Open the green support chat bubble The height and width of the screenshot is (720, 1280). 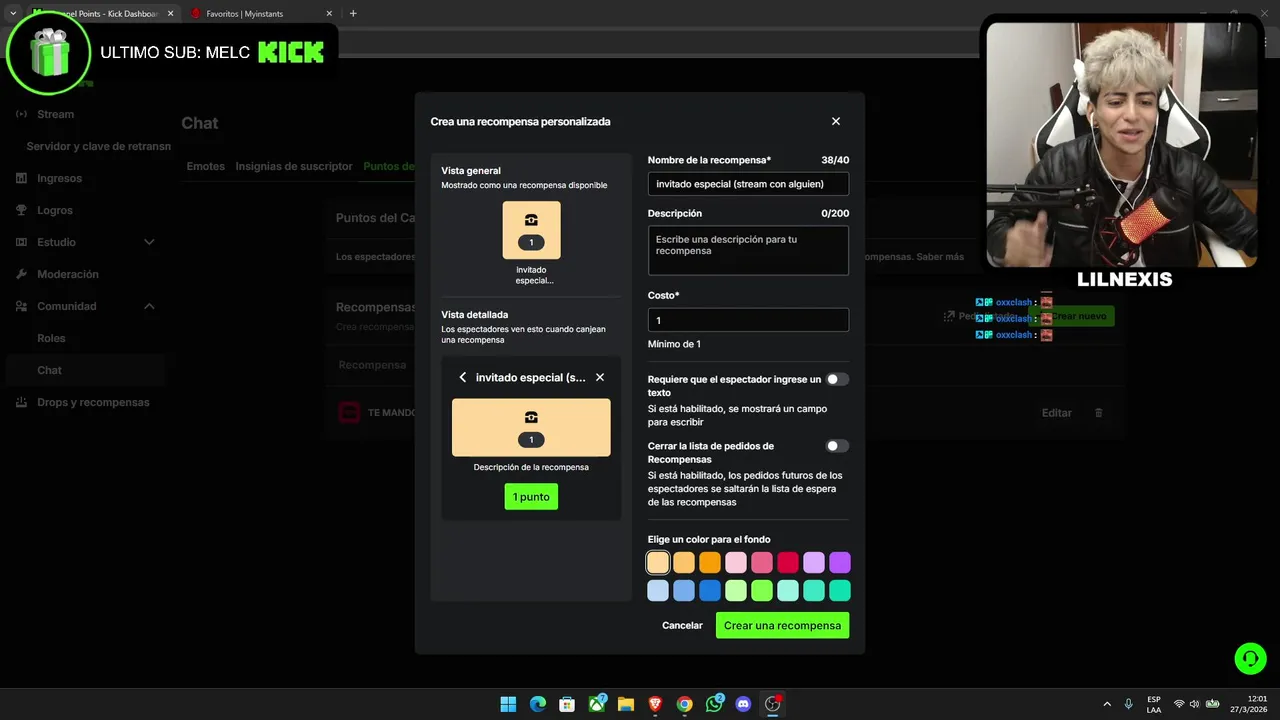tap(1250, 658)
